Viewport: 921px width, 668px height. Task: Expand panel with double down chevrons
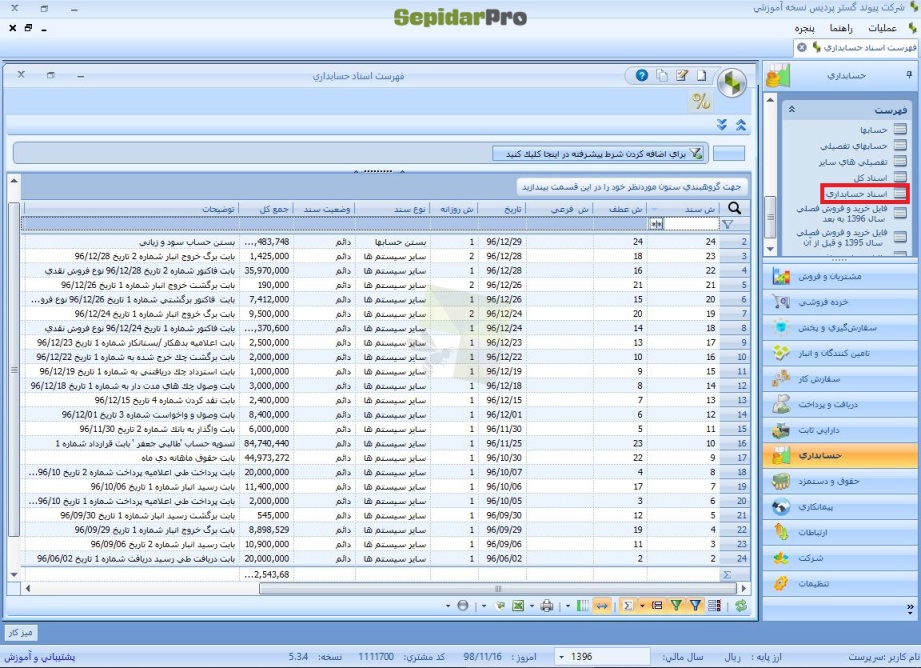pos(722,125)
